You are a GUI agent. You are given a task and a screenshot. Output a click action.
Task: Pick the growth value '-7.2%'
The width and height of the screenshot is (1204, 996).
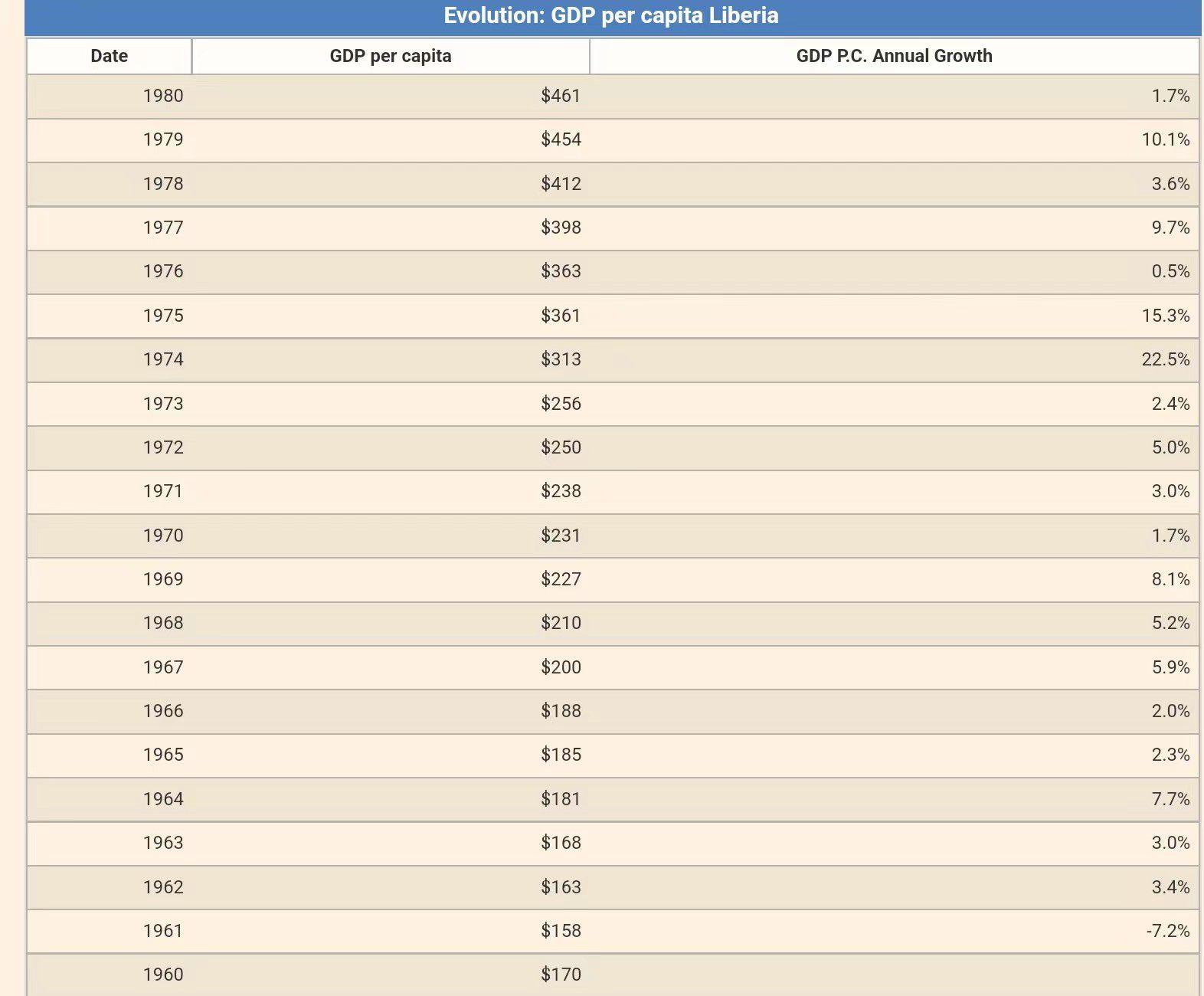[1168, 931]
